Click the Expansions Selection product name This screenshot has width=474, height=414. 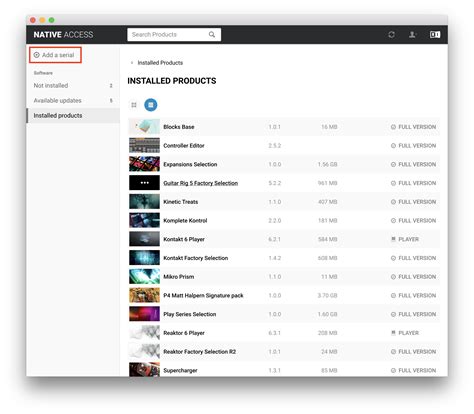coord(190,164)
